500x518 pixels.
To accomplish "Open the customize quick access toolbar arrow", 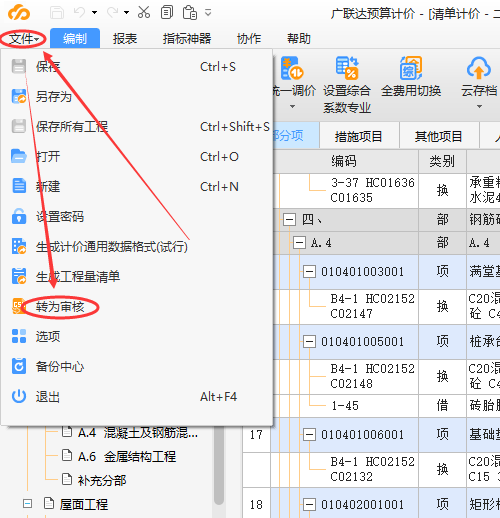I will click(208, 13).
